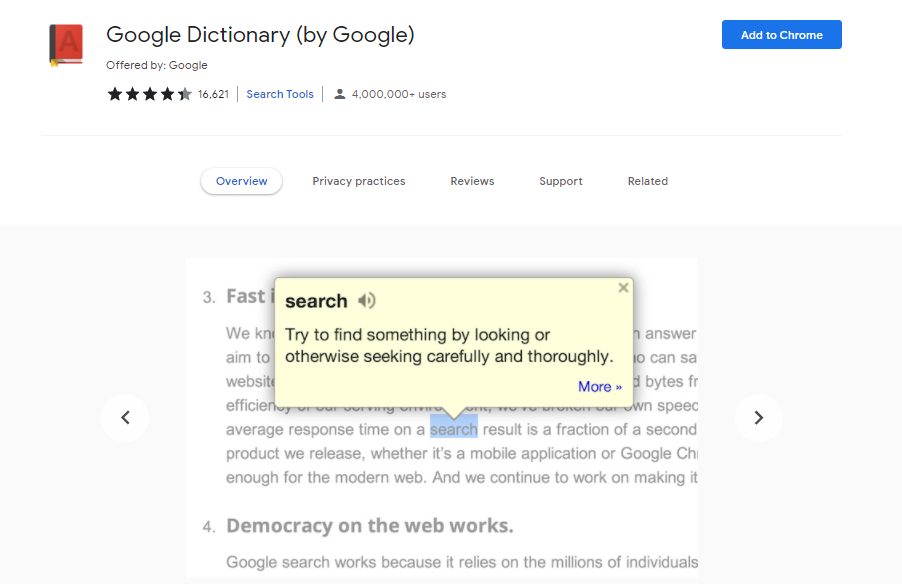The image size is (902, 584).
Task: Advance to next screenshot with right arrow
Action: click(x=759, y=418)
